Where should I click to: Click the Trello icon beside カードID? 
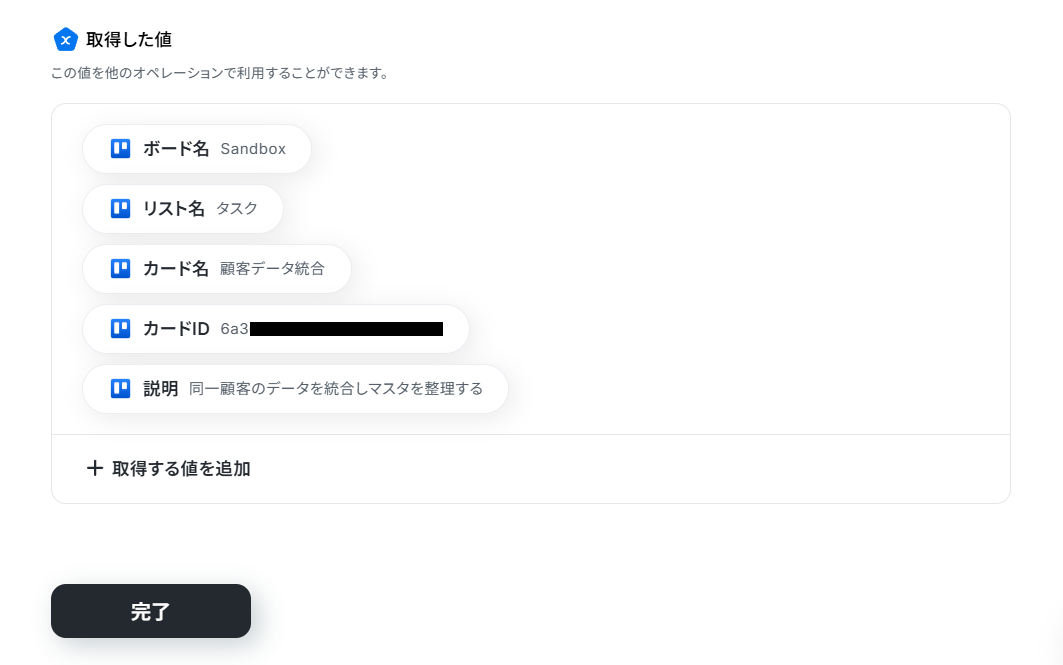(x=121, y=329)
